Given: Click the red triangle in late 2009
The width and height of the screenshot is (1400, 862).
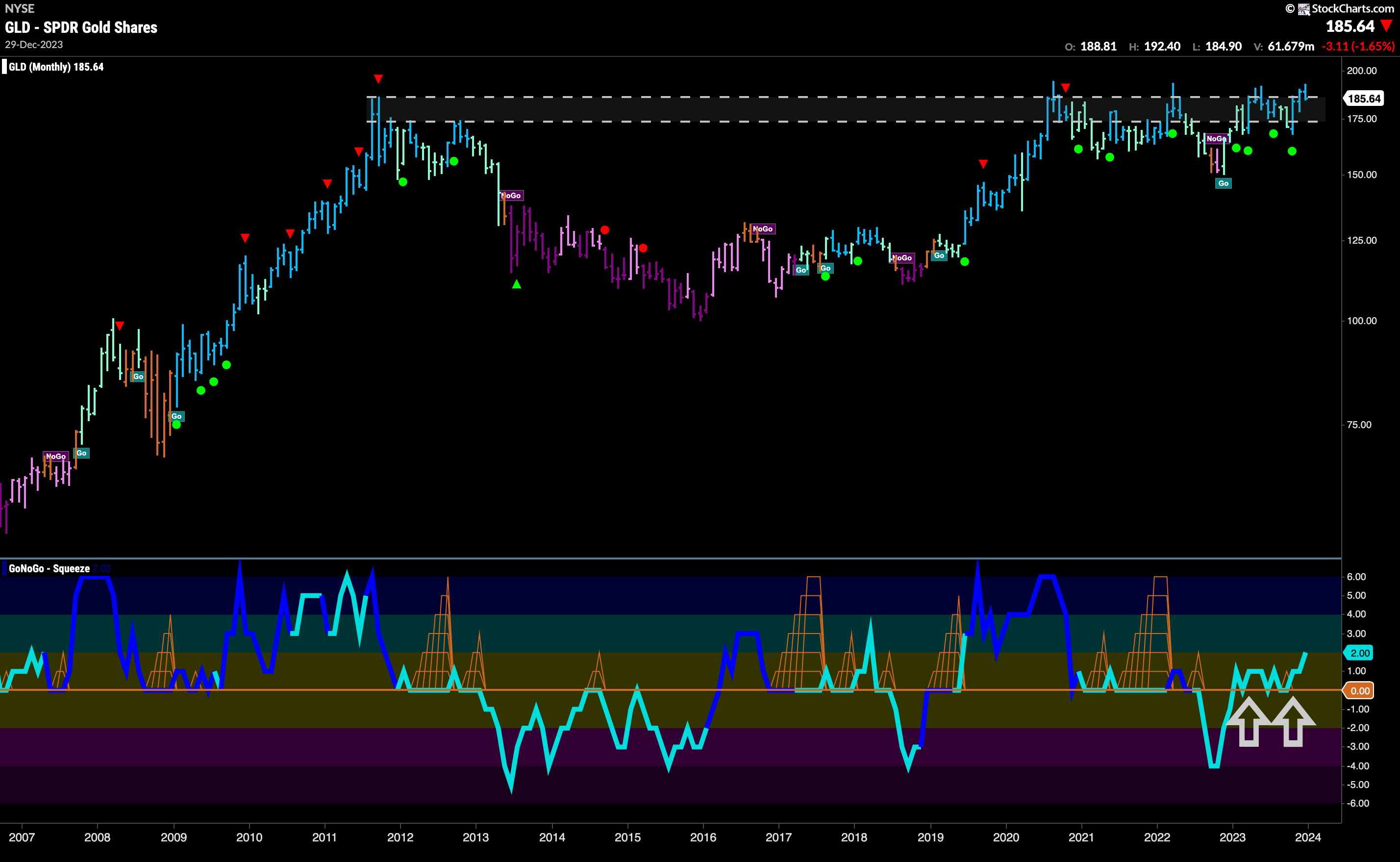Looking at the screenshot, I should point(245,238).
